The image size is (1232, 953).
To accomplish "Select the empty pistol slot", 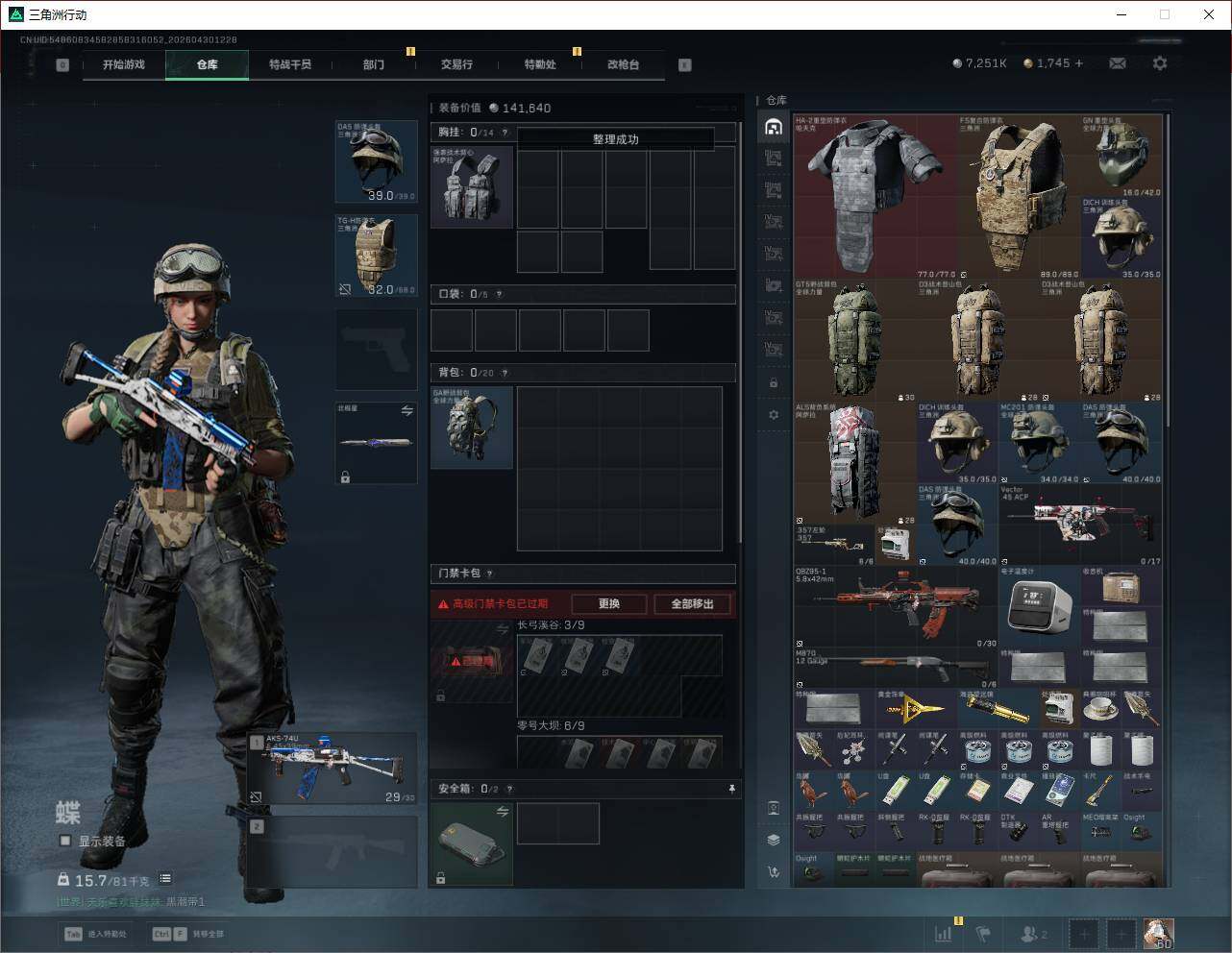I will (376, 349).
